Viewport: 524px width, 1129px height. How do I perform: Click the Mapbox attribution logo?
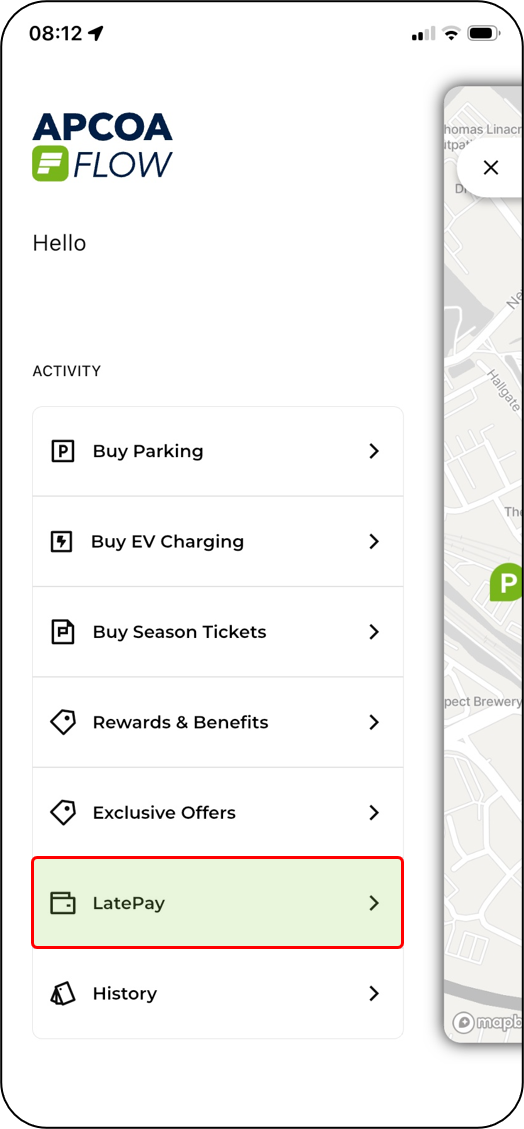(487, 1022)
